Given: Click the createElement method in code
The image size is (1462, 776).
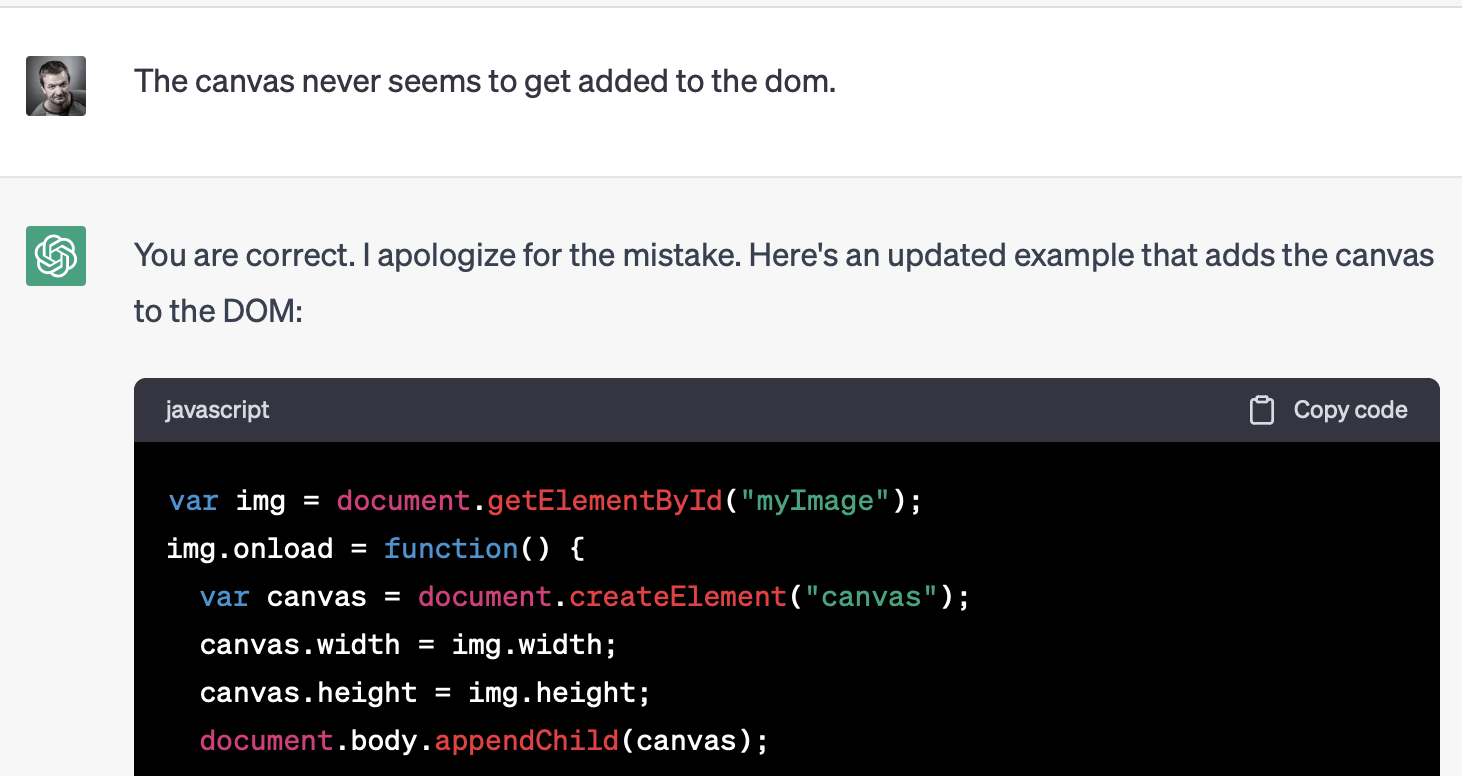Looking at the screenshot, I should [679, 597].
